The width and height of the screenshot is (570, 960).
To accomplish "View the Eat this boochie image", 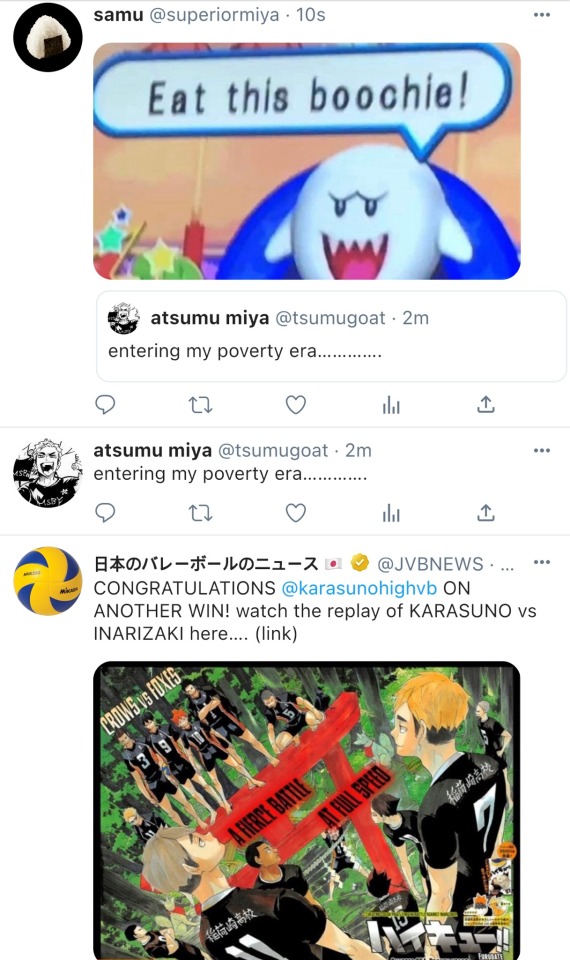I will pos(307,161).
